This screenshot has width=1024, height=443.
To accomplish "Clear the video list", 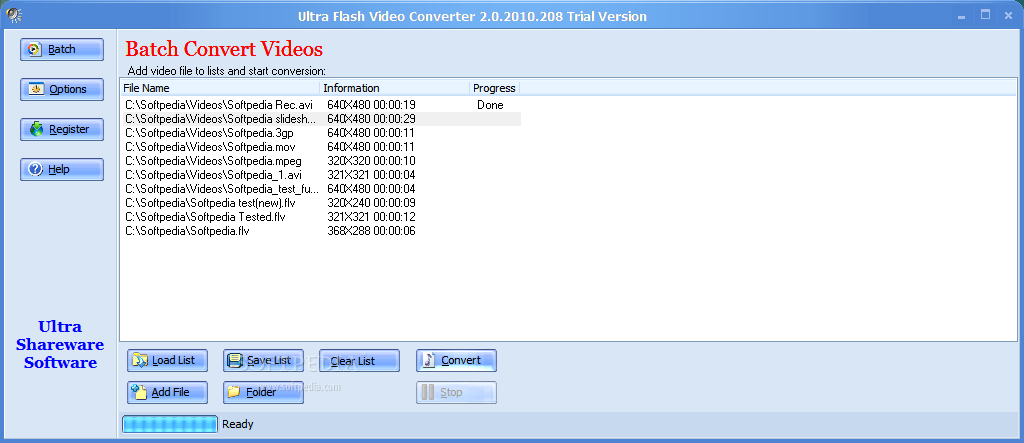I will (x=359, y=361).
